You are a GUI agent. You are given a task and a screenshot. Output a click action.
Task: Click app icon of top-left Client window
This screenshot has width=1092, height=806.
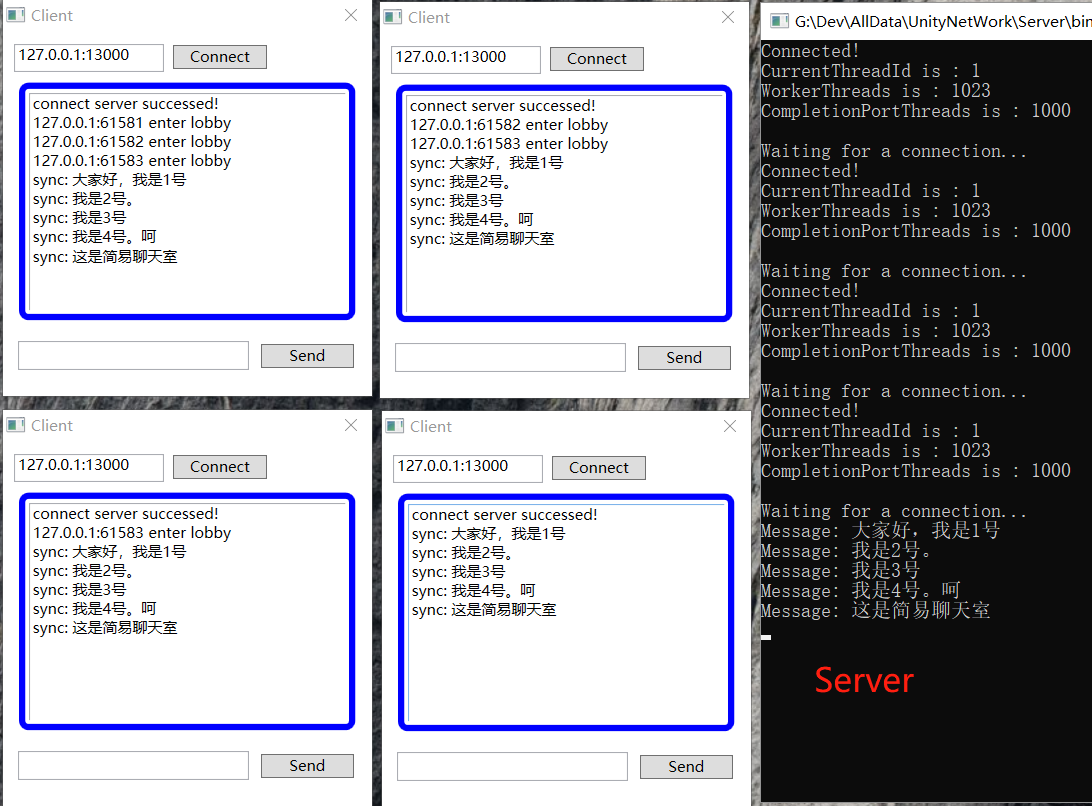pyautogui.click(x=16, y=16)
